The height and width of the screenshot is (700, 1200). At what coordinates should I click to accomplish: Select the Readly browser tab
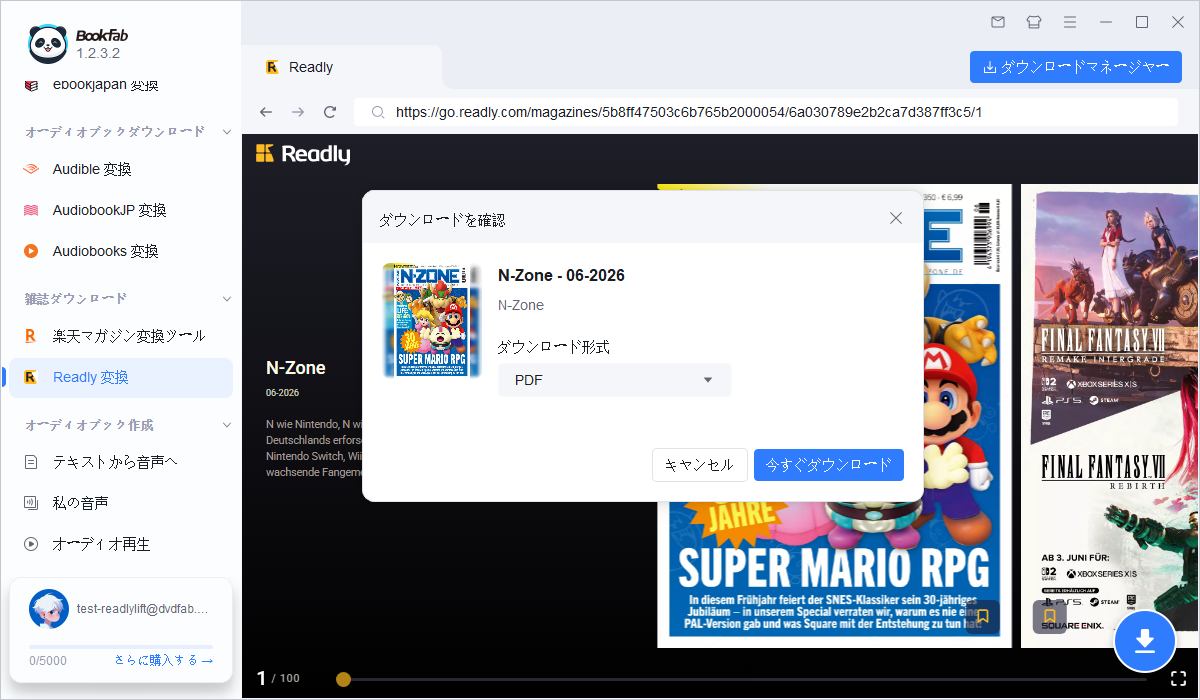coord(342,67)
